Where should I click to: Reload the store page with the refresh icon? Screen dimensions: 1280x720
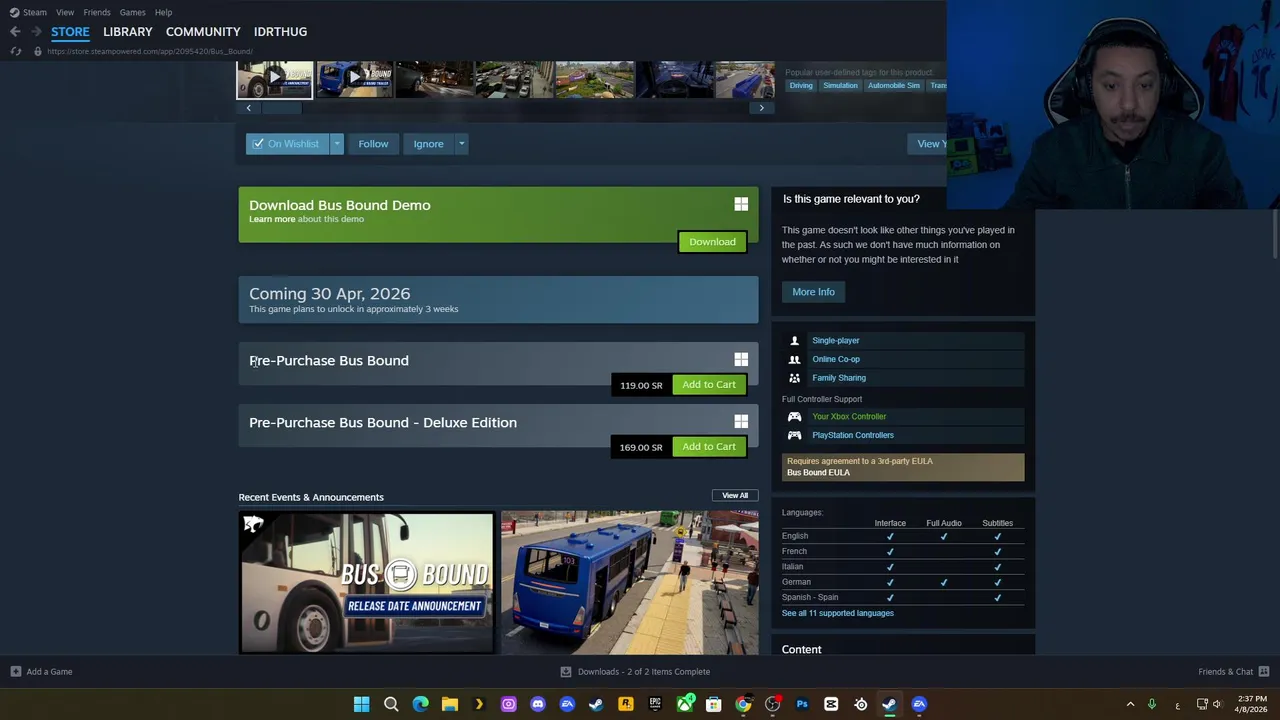click(x=16, y=51)
